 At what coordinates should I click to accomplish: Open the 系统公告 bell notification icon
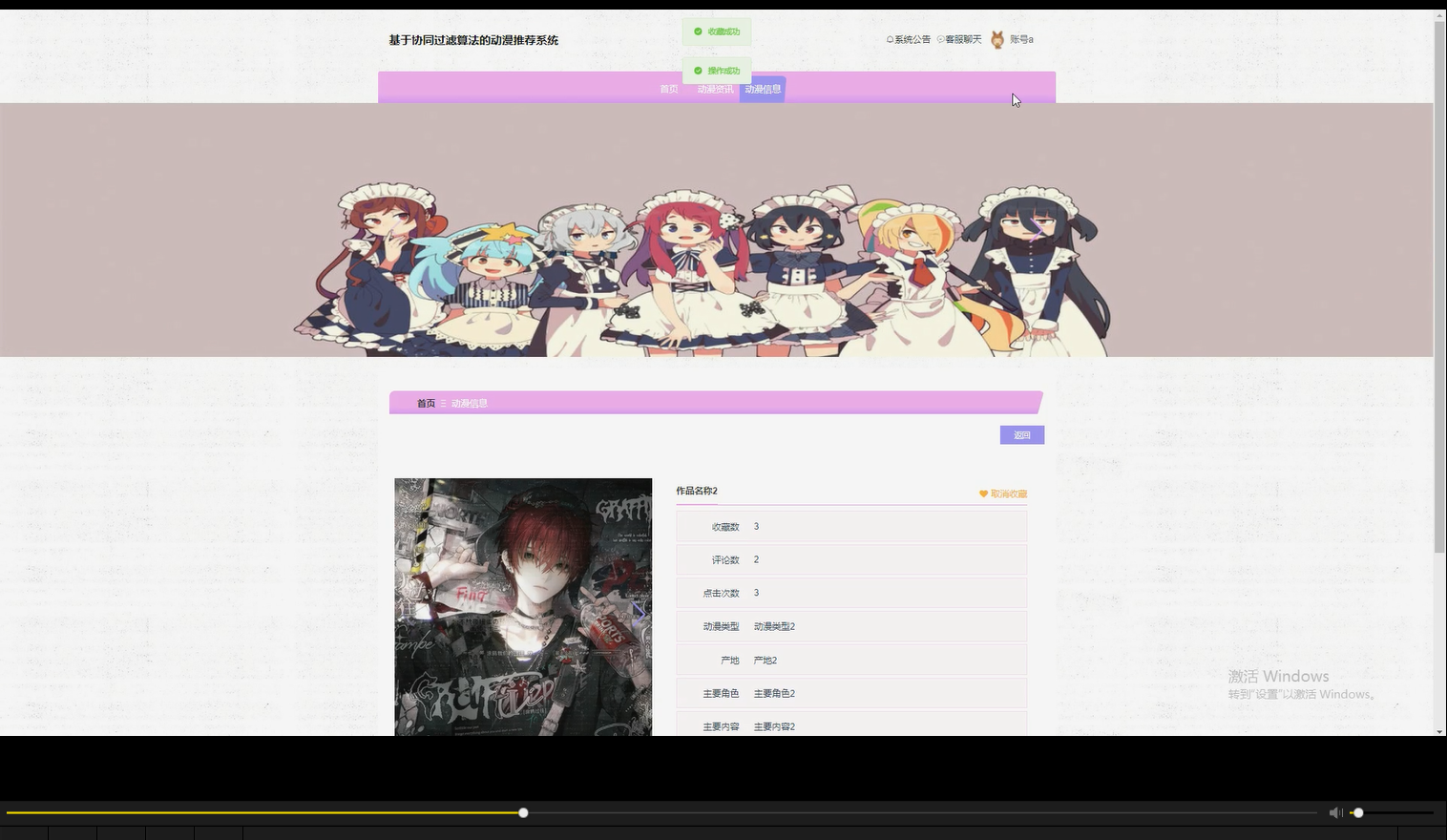click(x=891, y=39)
